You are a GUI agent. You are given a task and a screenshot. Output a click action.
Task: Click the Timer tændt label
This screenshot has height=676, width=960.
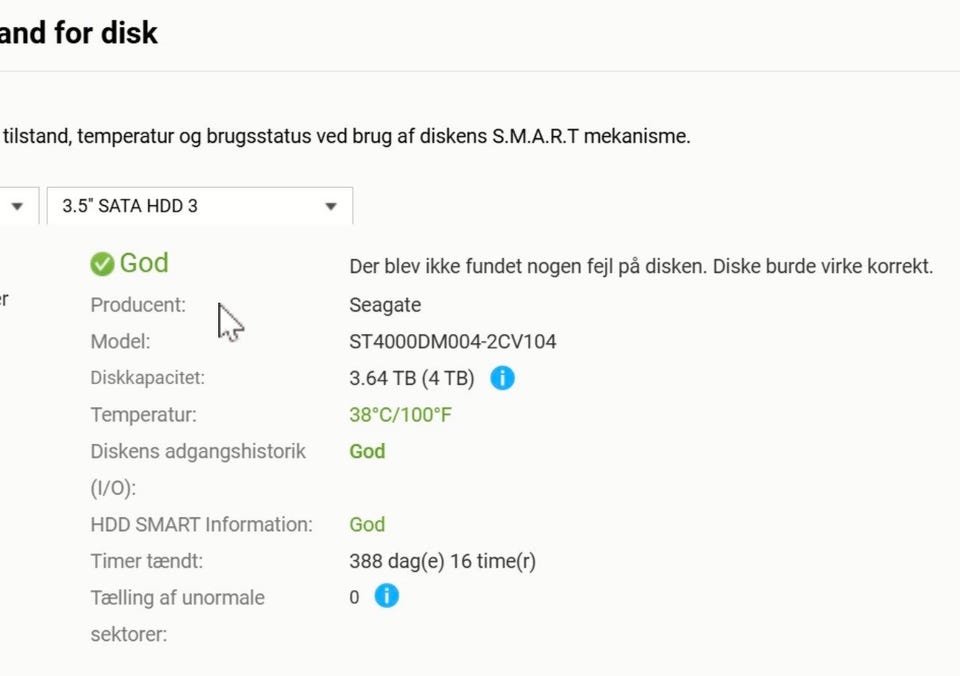pos(146,561)
